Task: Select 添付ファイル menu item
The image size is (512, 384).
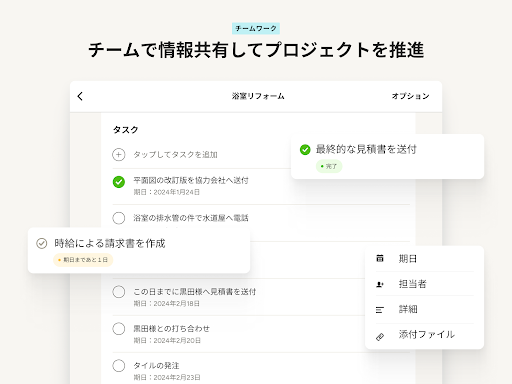Action: 424,335
